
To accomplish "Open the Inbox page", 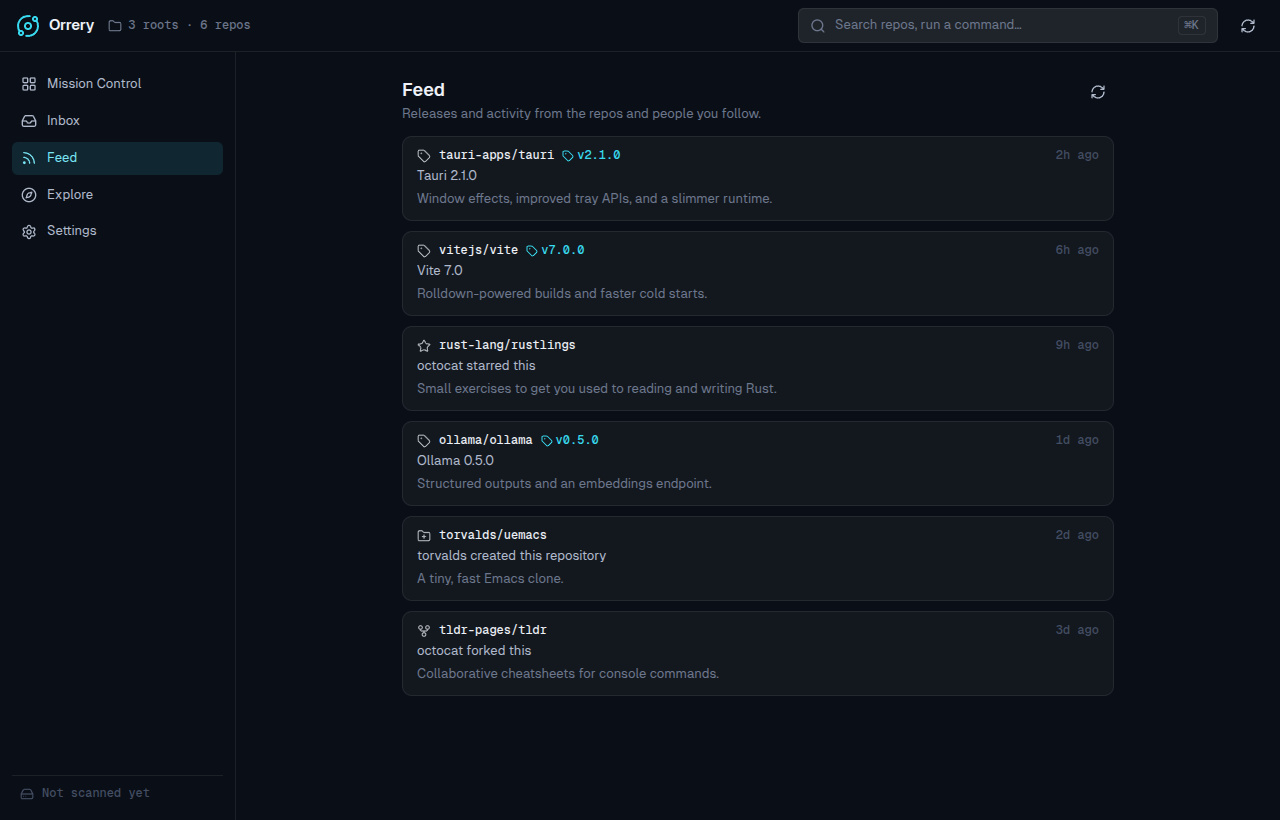I will tap(117, 121).
